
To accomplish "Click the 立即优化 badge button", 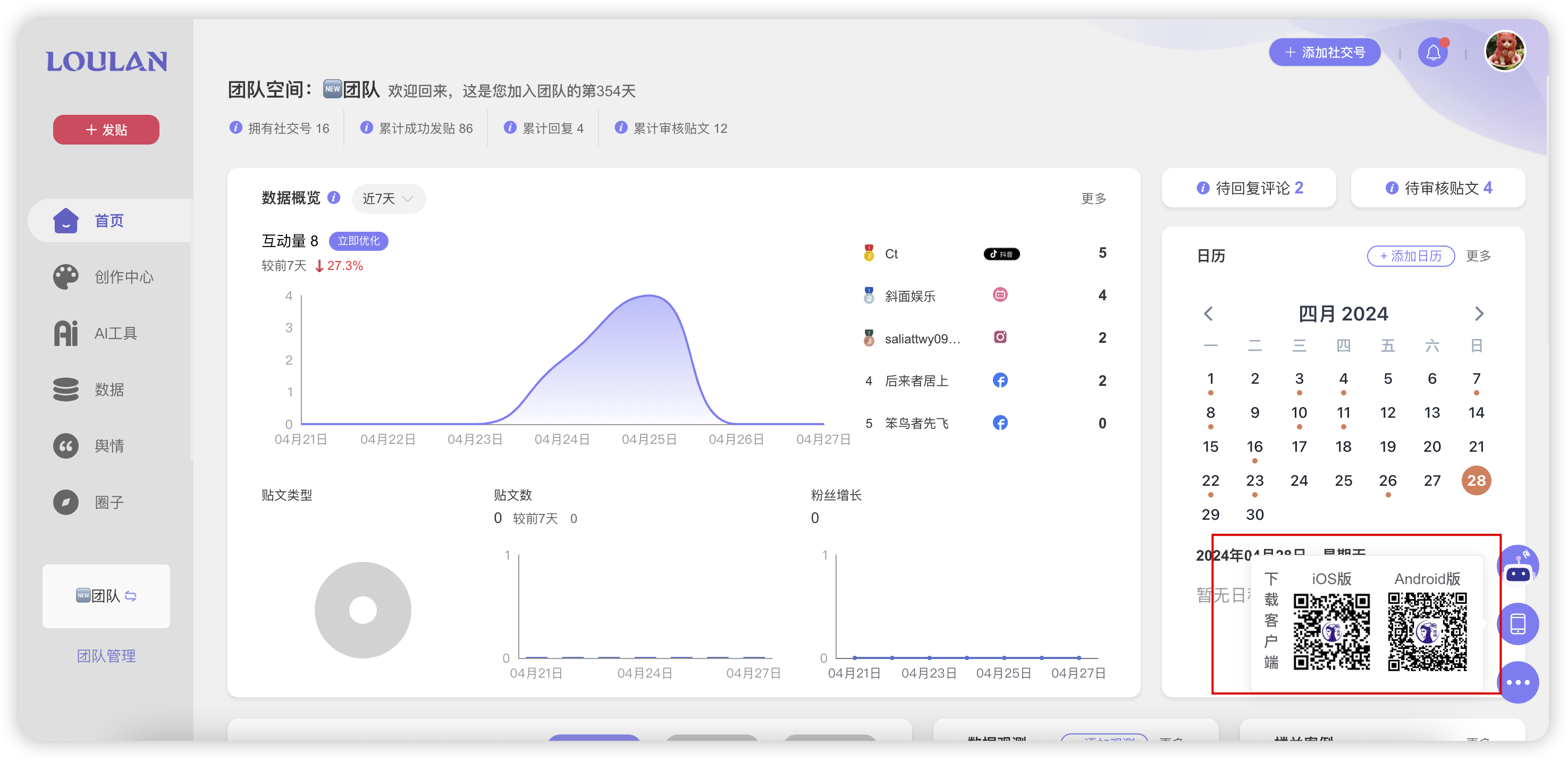I will (359, 241).
